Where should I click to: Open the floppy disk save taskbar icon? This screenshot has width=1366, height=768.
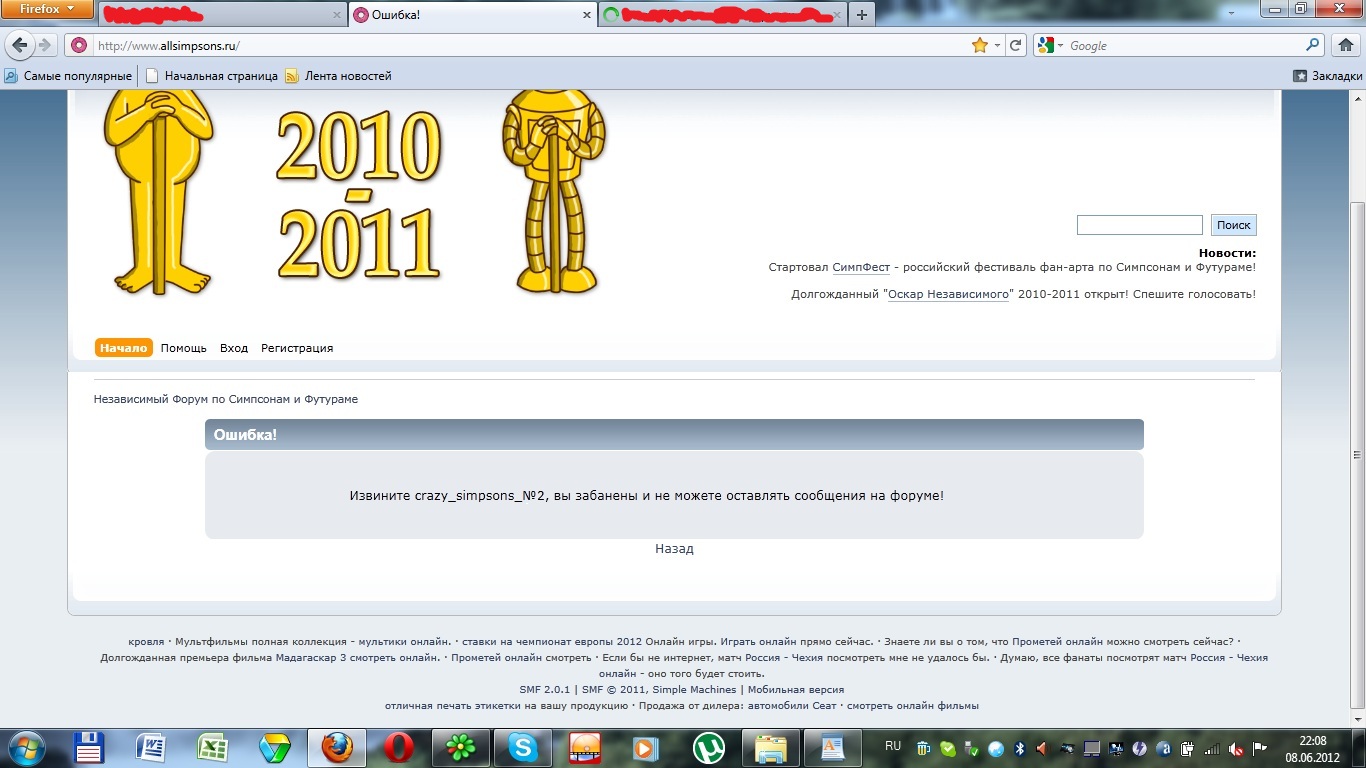point(91,748)
